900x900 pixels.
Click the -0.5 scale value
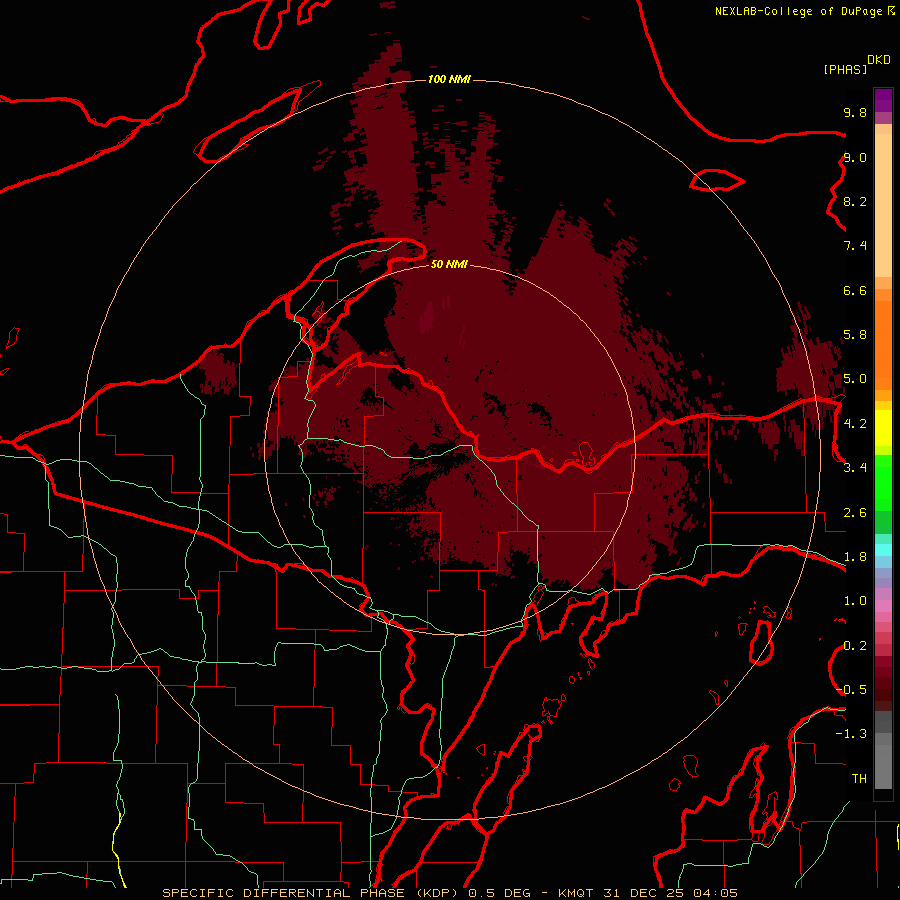click(x=851, y=690)
